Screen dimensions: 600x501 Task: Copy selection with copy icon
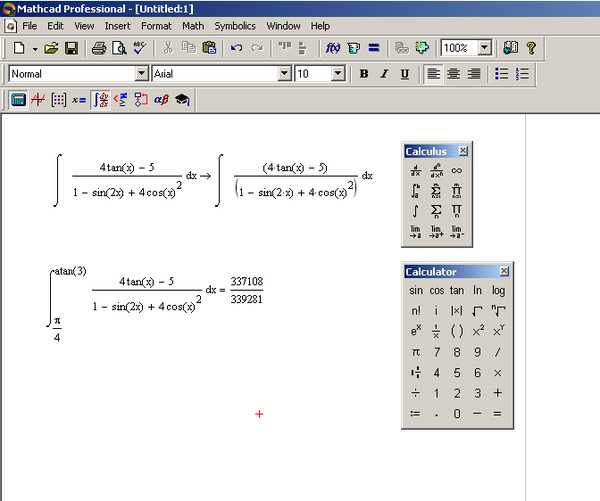point(188,48)
